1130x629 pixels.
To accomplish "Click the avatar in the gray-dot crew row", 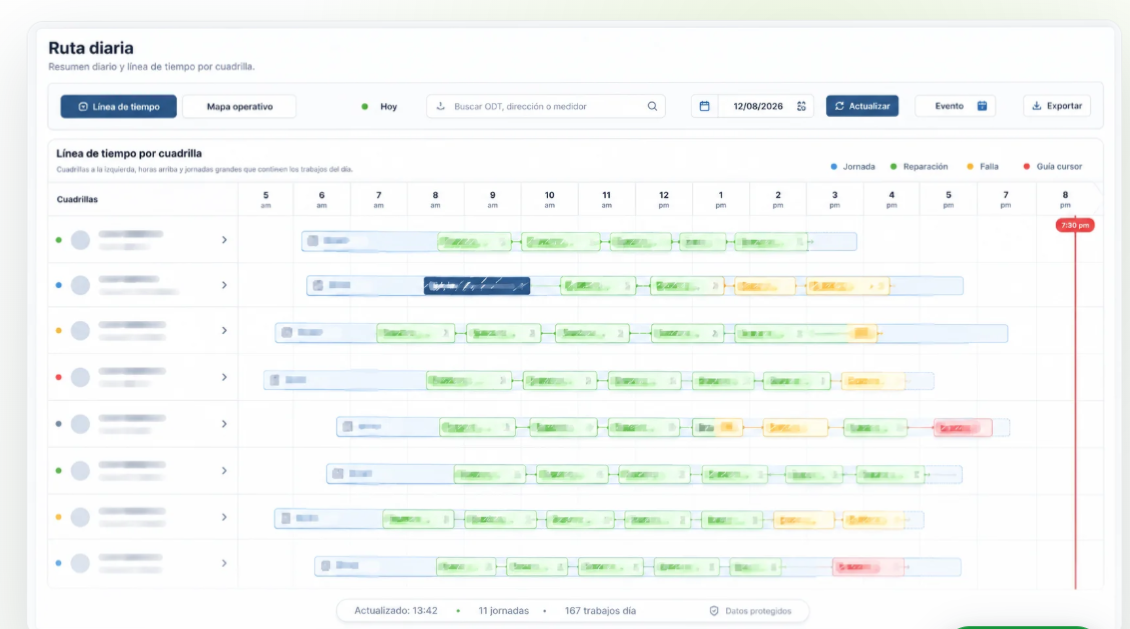I will (81, 424).
